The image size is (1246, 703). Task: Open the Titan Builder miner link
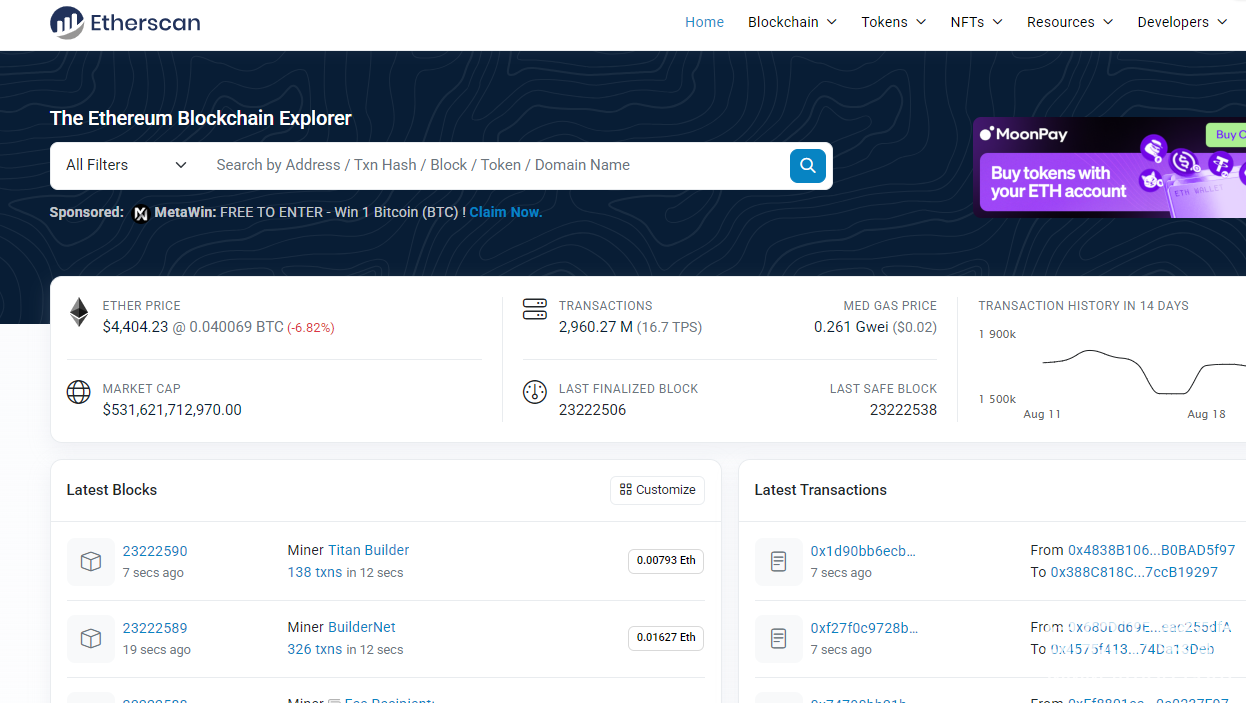click(368, 550)
